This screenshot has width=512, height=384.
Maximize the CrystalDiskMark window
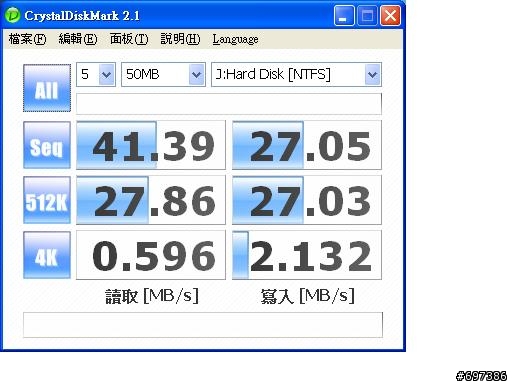[x=367, y=15]
